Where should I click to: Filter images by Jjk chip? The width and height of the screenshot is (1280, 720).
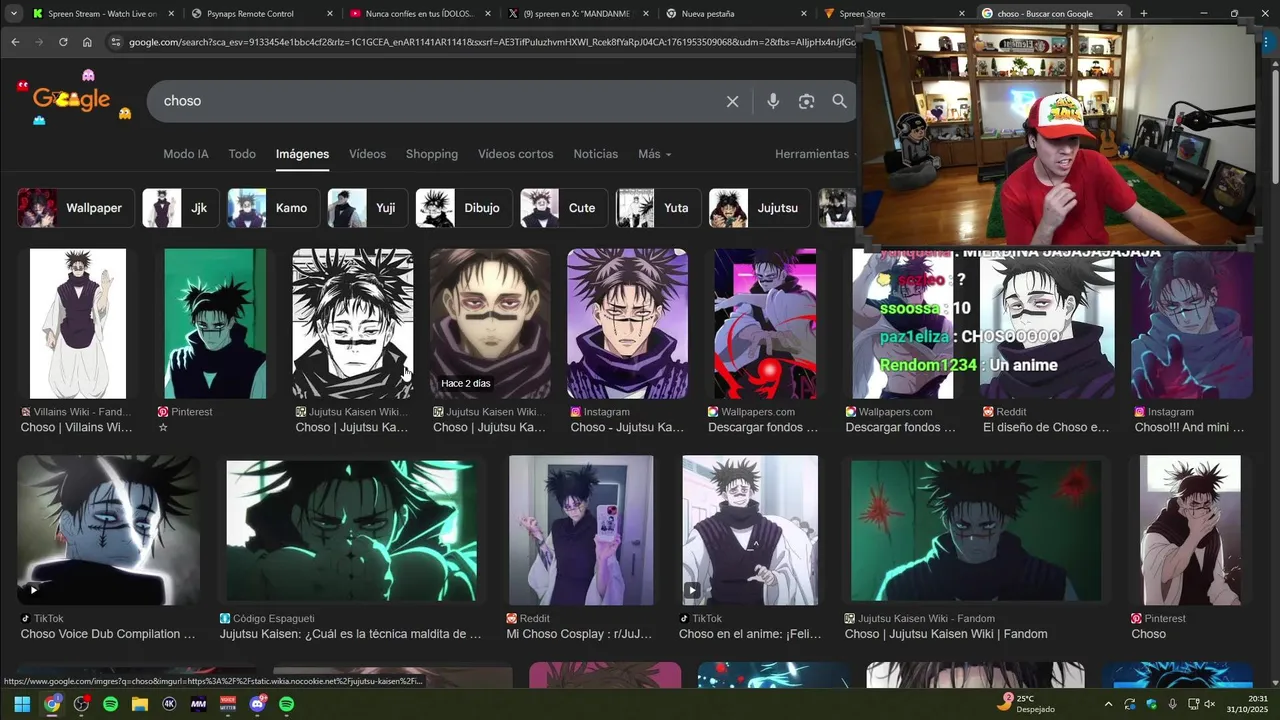(181, 208)
